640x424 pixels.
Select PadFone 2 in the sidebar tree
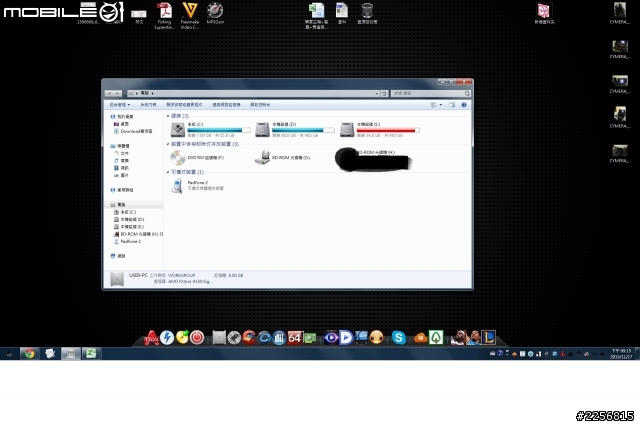point(127,242)
